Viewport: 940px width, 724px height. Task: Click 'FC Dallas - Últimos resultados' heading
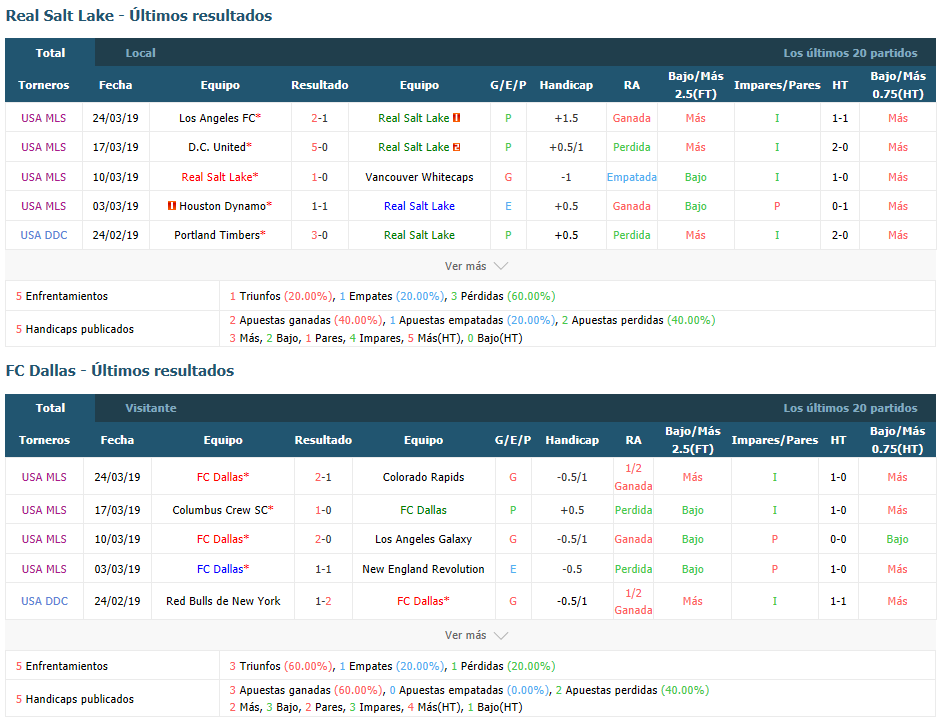click(x=120, y=370)
